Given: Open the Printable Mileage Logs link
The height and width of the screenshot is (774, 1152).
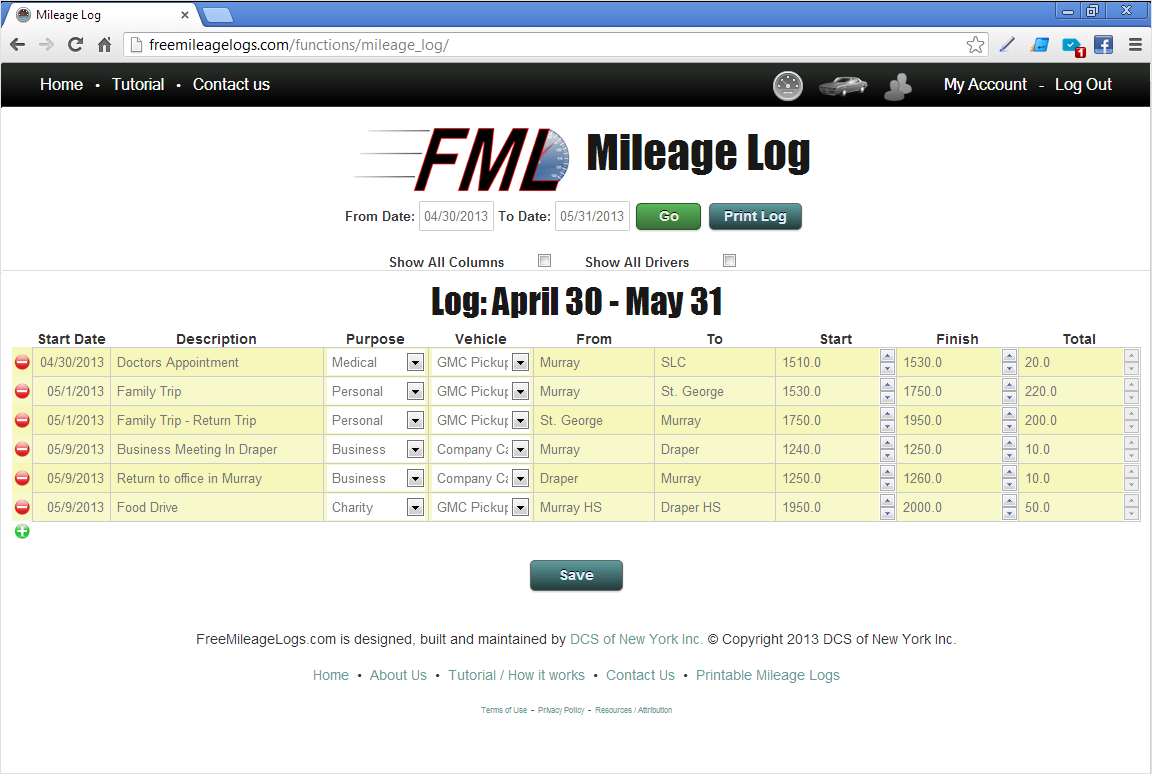Looking at the screenshot, I should [767, 675].
